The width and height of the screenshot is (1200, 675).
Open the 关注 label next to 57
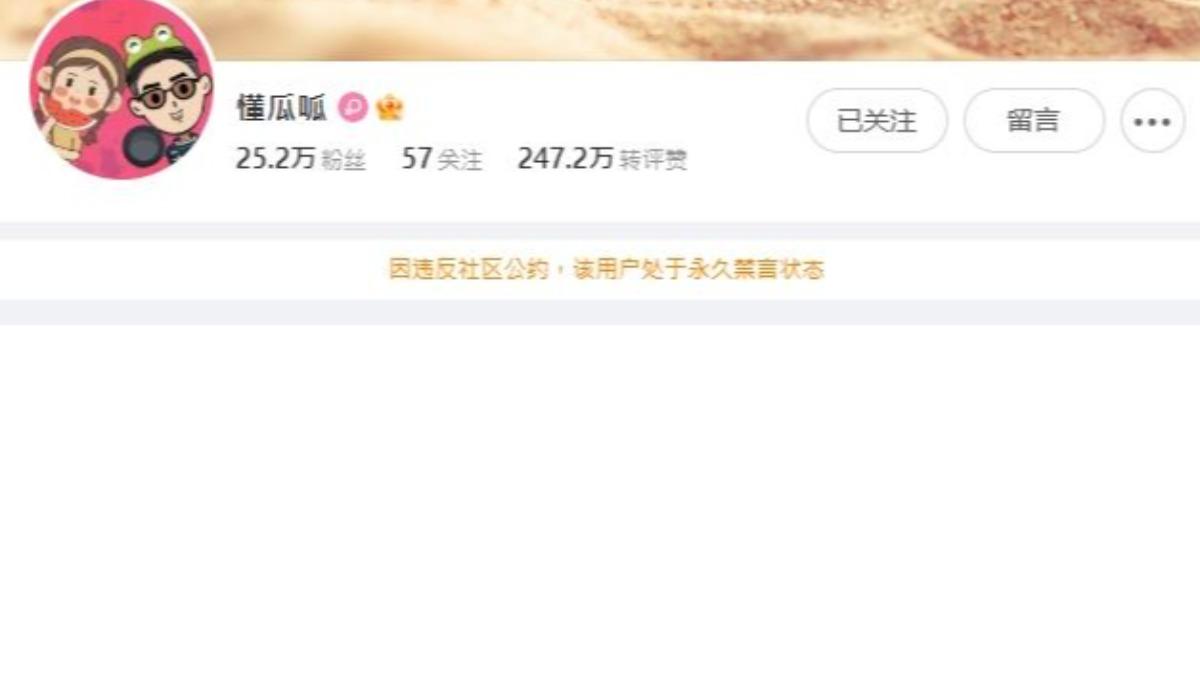pos(460,161)
